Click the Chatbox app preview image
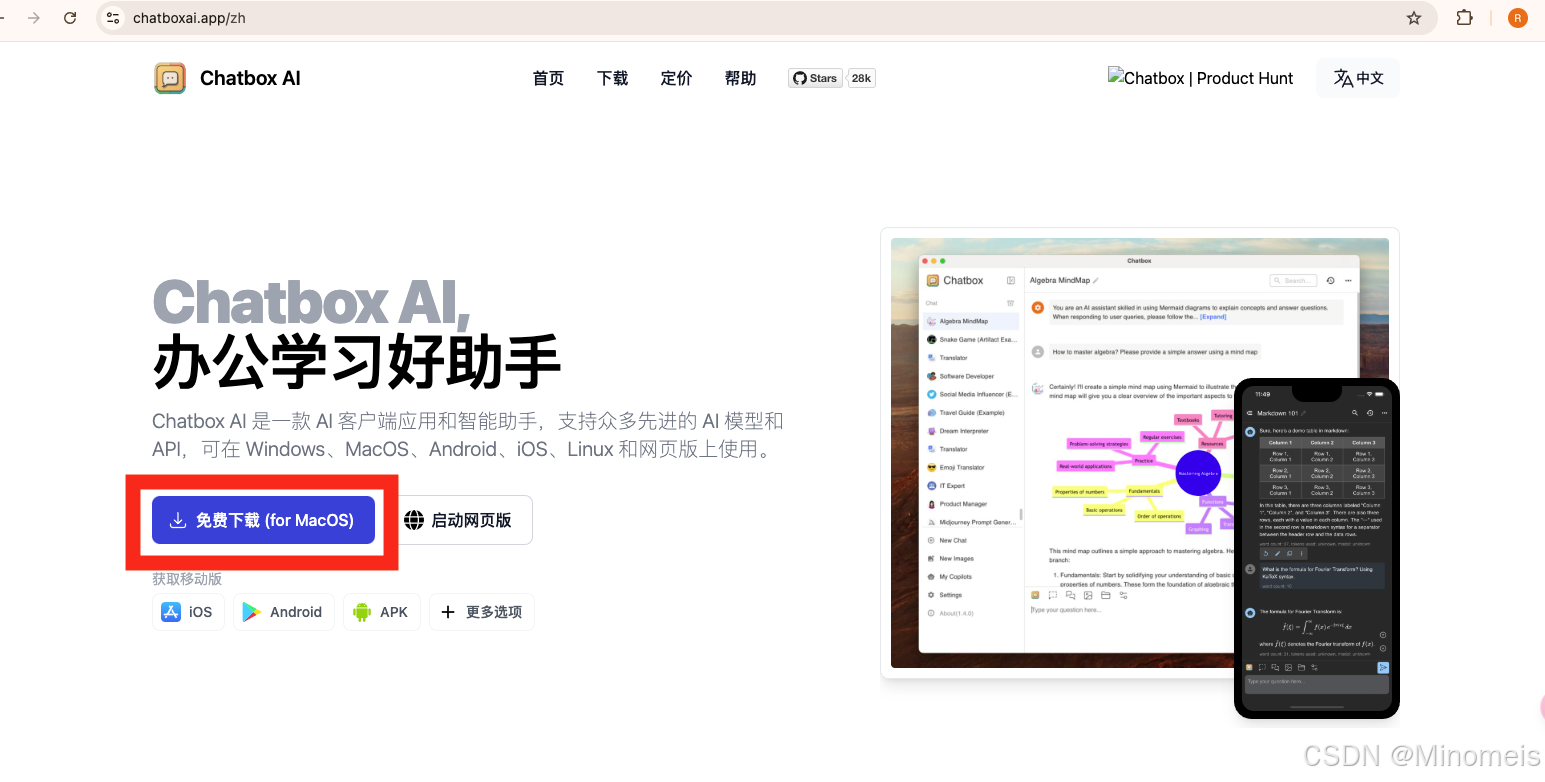1545x782 pixels. (x=1139, y=453)
